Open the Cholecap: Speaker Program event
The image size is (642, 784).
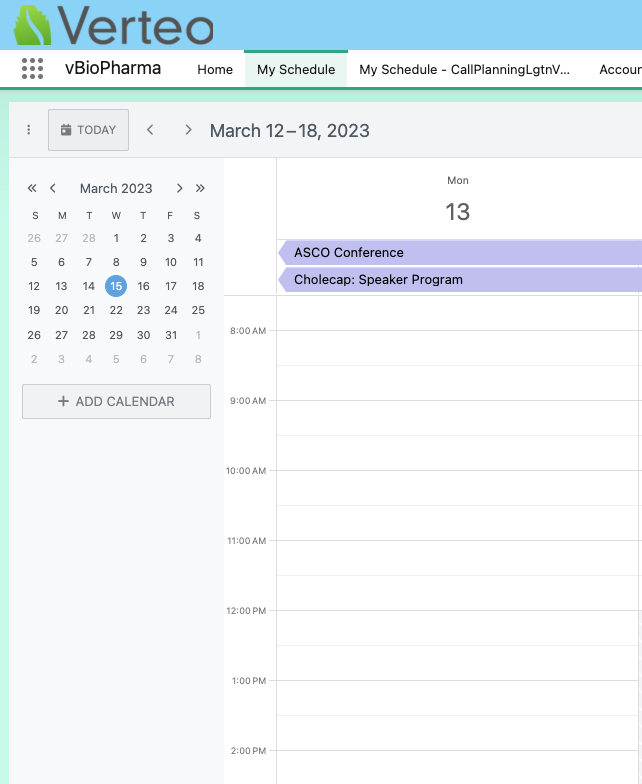[x=460, y=280]
